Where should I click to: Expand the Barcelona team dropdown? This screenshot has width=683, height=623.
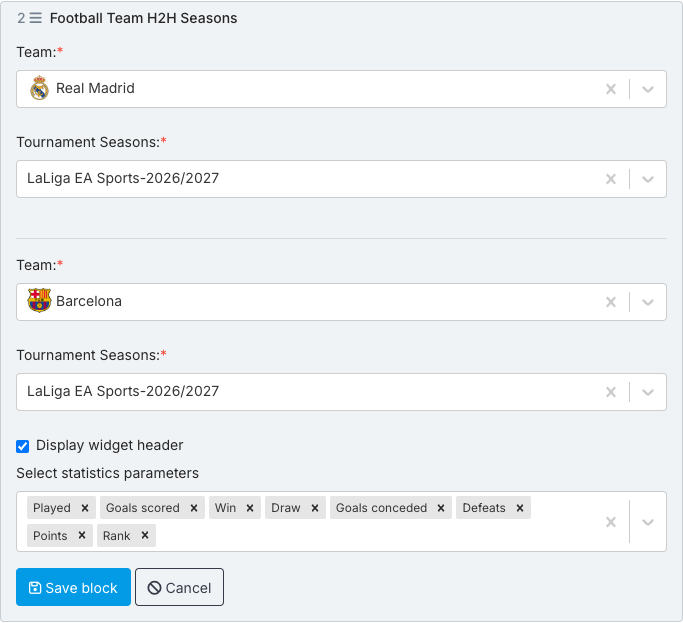648,302
